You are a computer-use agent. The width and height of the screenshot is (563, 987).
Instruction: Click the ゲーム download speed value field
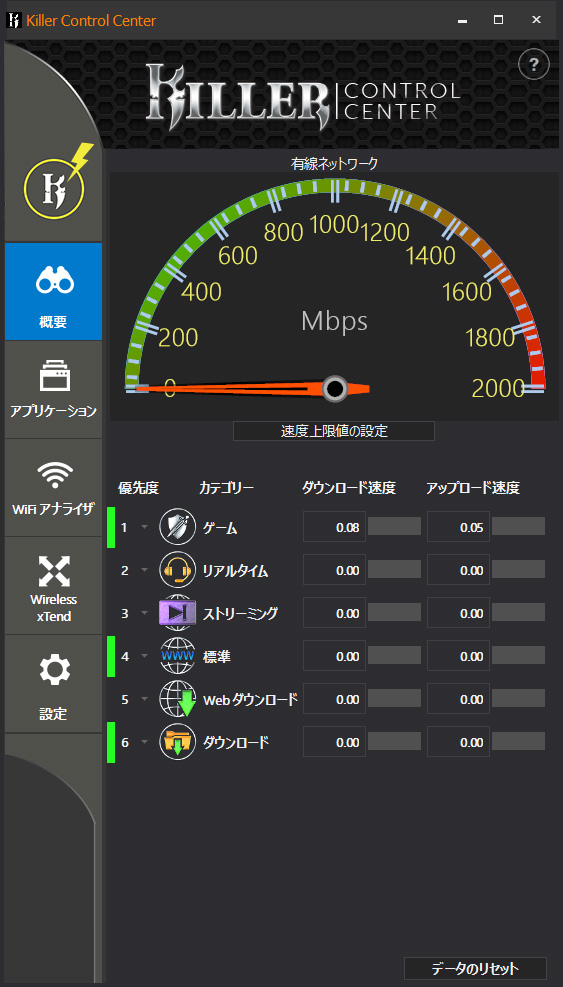coord(334,527)
